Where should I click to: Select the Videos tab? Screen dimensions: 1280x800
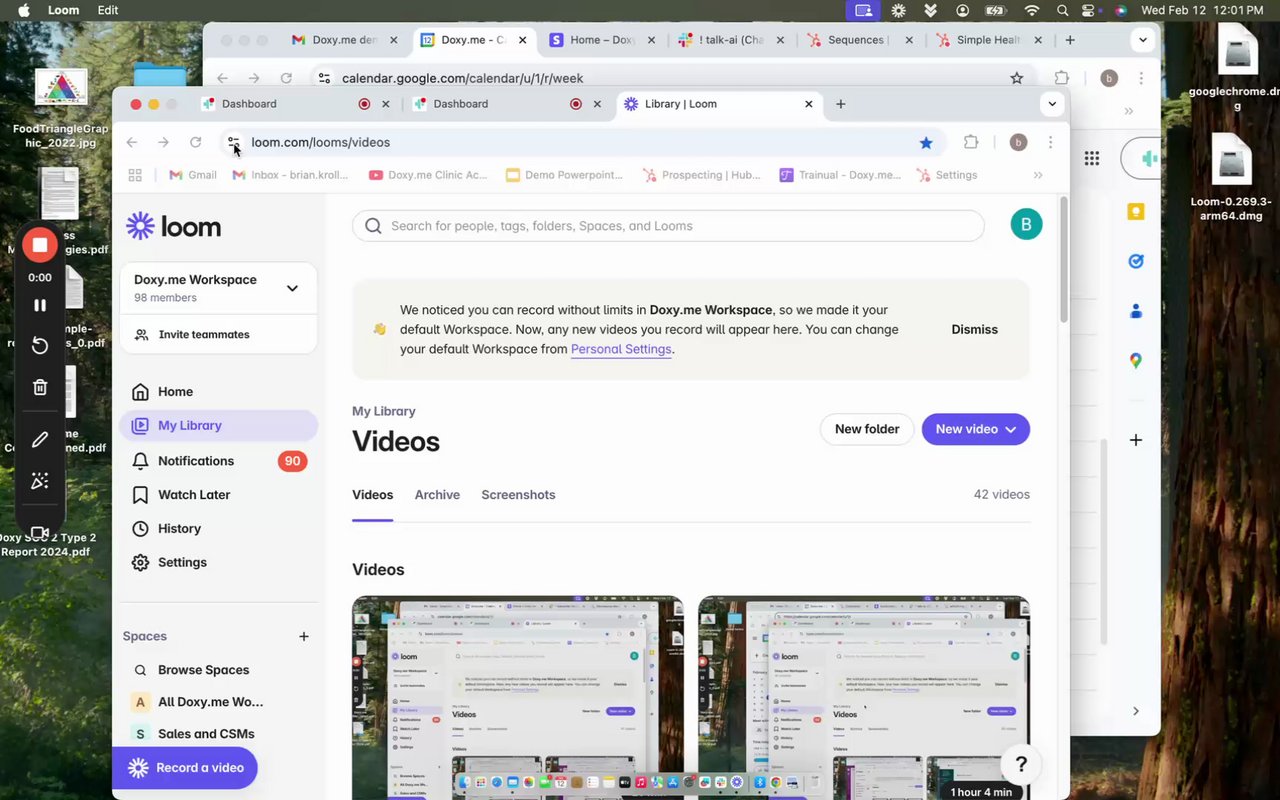pyautogui.click(x=372, y=495)
